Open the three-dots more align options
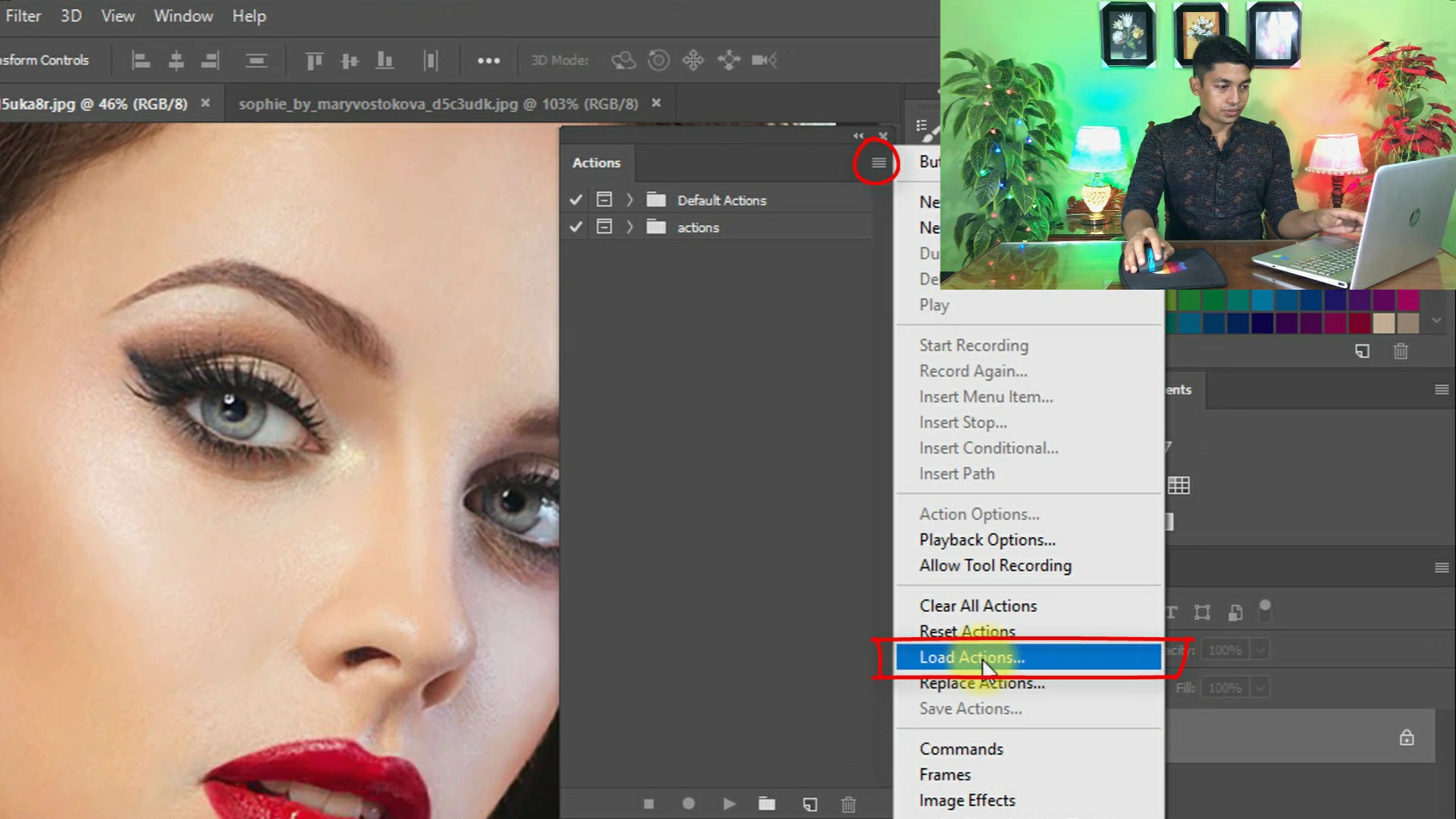Viewport: 1456px width, 819px height. click(488, 60)
